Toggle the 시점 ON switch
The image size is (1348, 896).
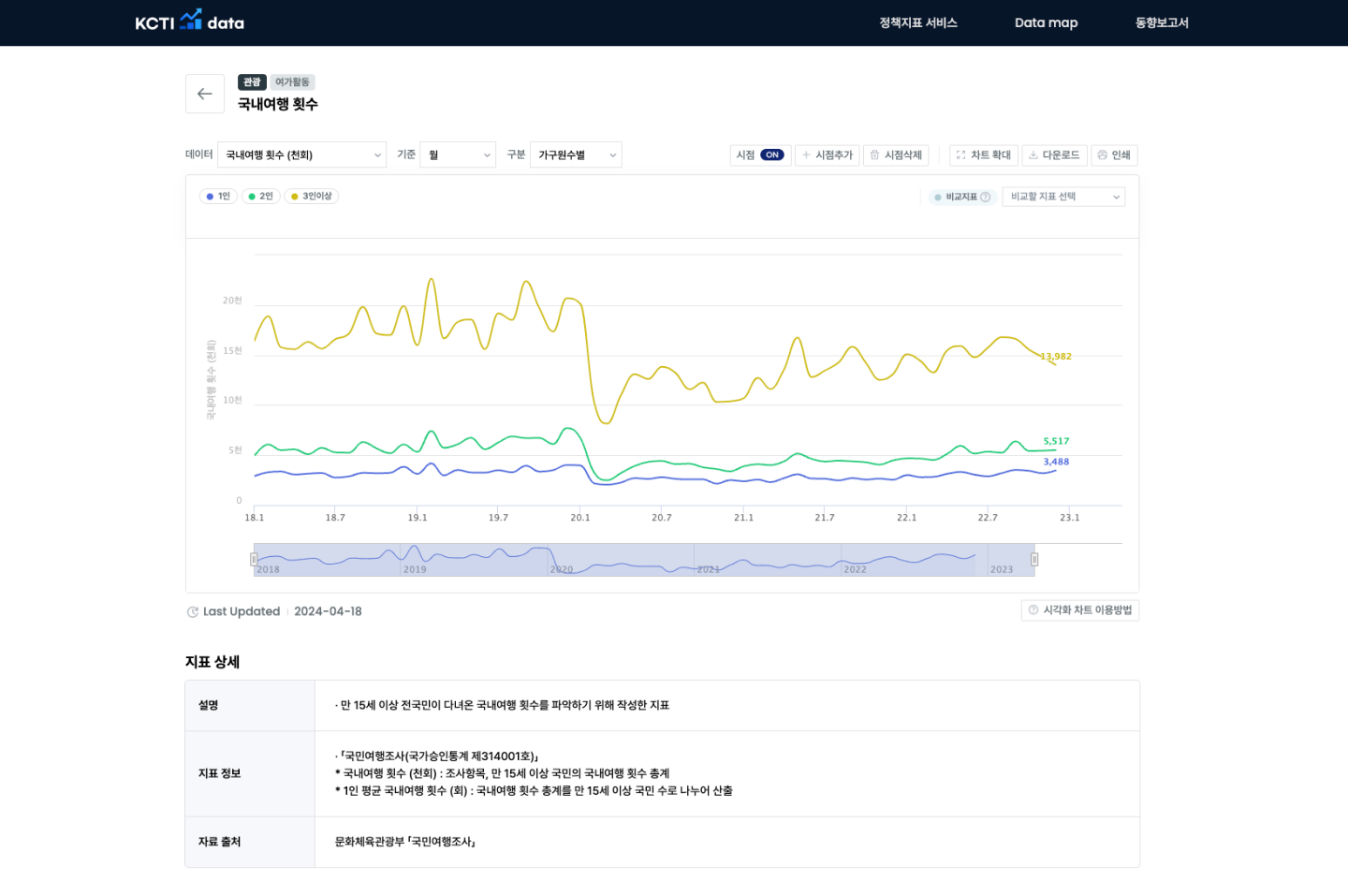click(771, 155)
